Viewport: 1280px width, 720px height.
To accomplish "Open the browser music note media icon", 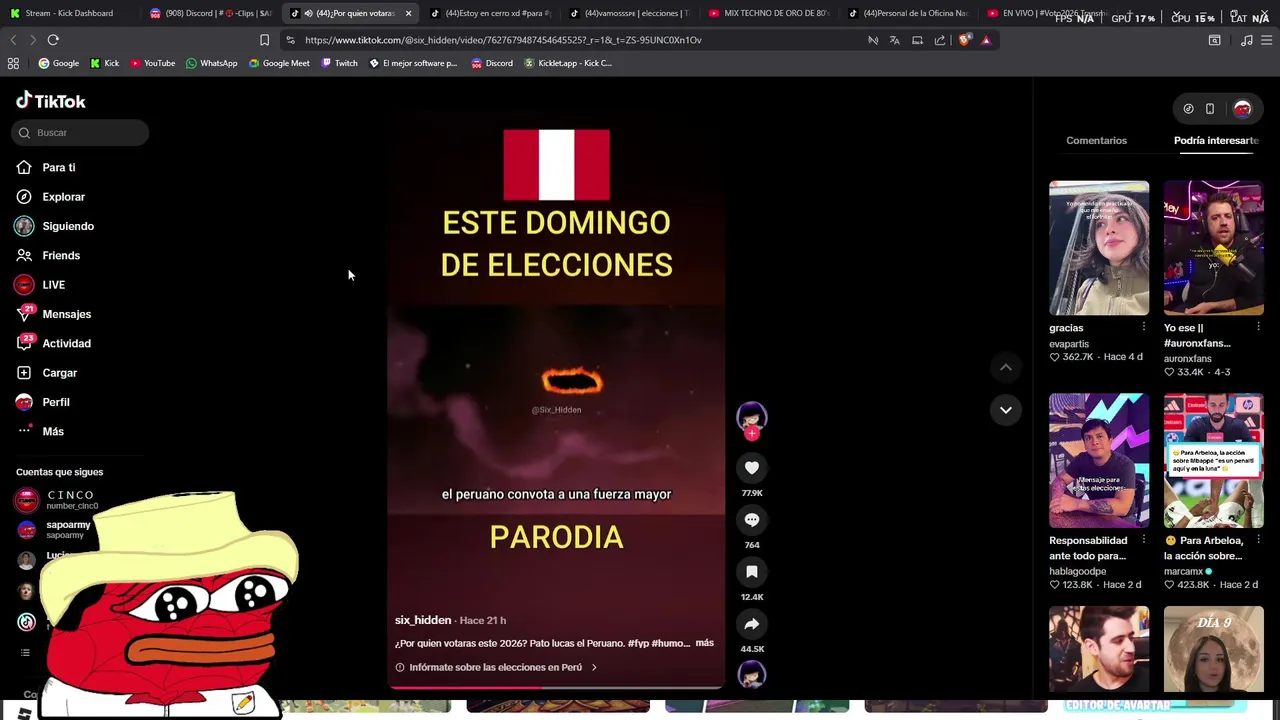I will coord(1246,40).
